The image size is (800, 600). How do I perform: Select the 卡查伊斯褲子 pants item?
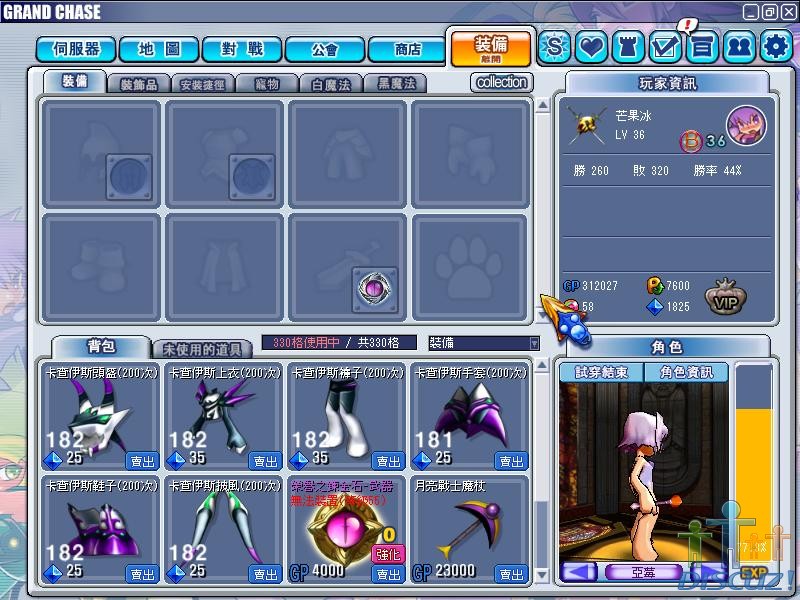[347, 416]
